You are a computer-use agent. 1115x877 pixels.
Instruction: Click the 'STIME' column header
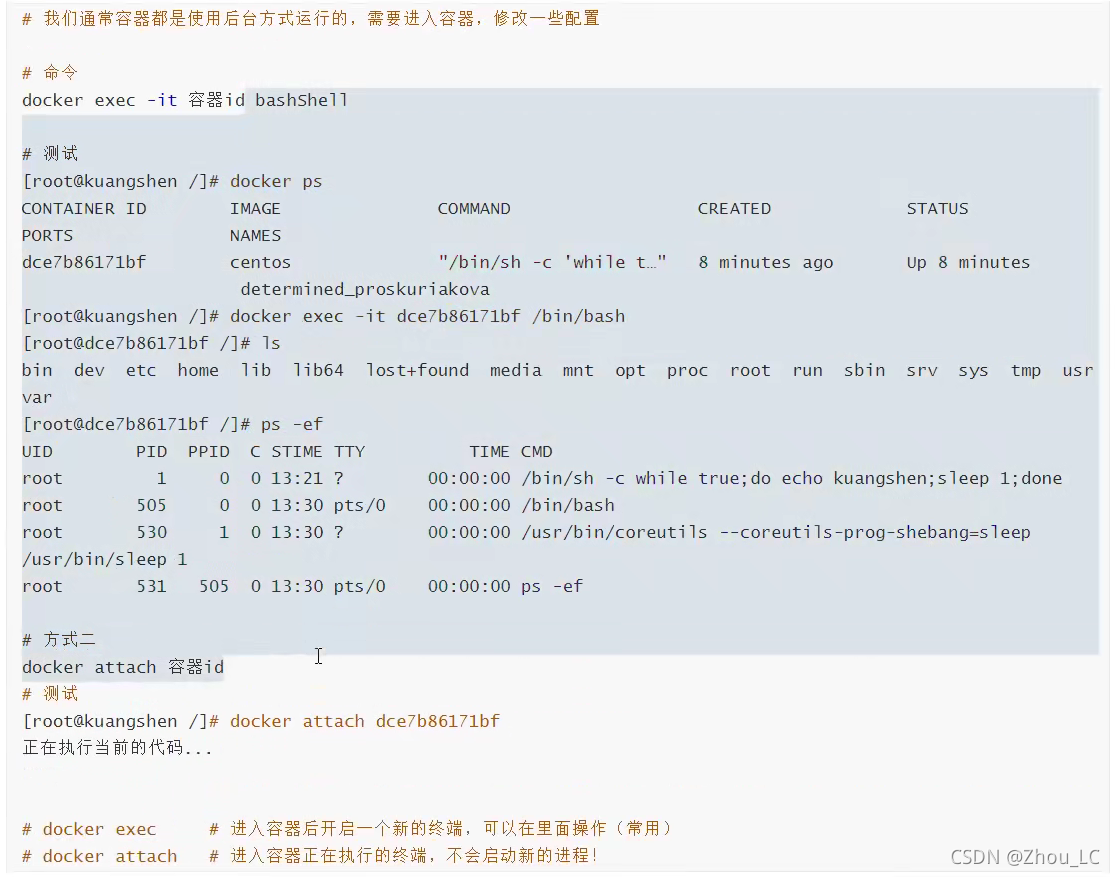point(297,452)
